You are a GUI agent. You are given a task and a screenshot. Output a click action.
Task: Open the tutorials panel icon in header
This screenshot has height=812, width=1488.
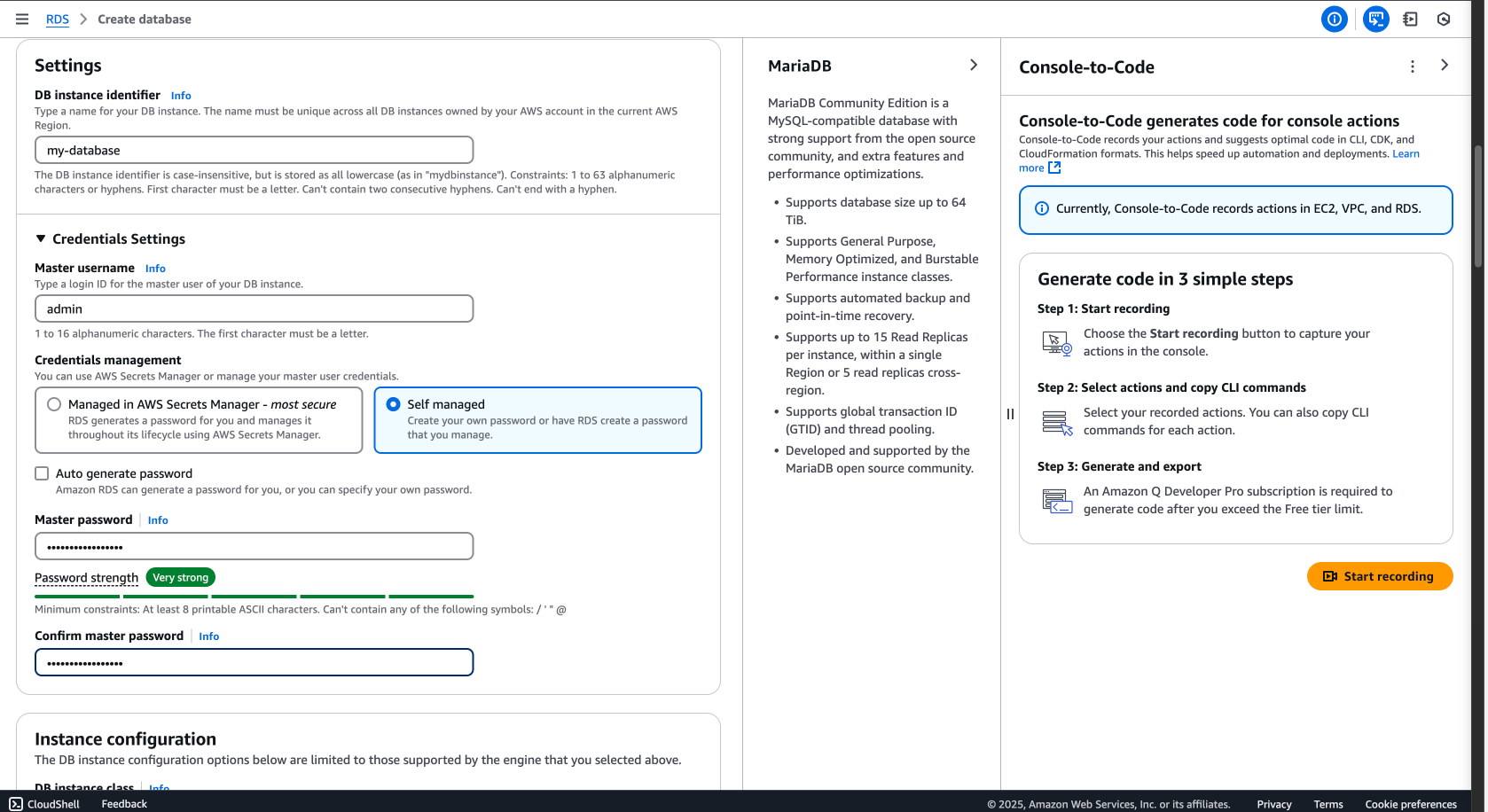pyautogui.click(x=1410, y=19)
